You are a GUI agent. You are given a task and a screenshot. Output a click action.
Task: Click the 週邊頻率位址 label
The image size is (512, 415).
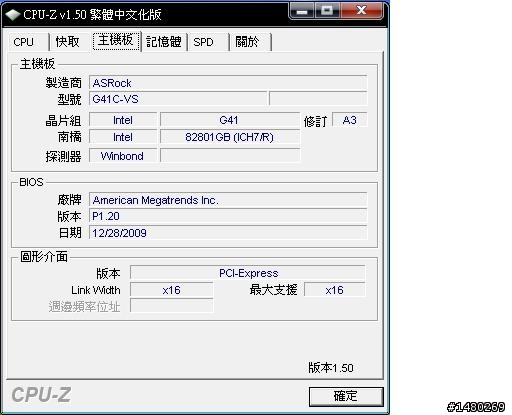pyautogui.click(x=84, y=306)
